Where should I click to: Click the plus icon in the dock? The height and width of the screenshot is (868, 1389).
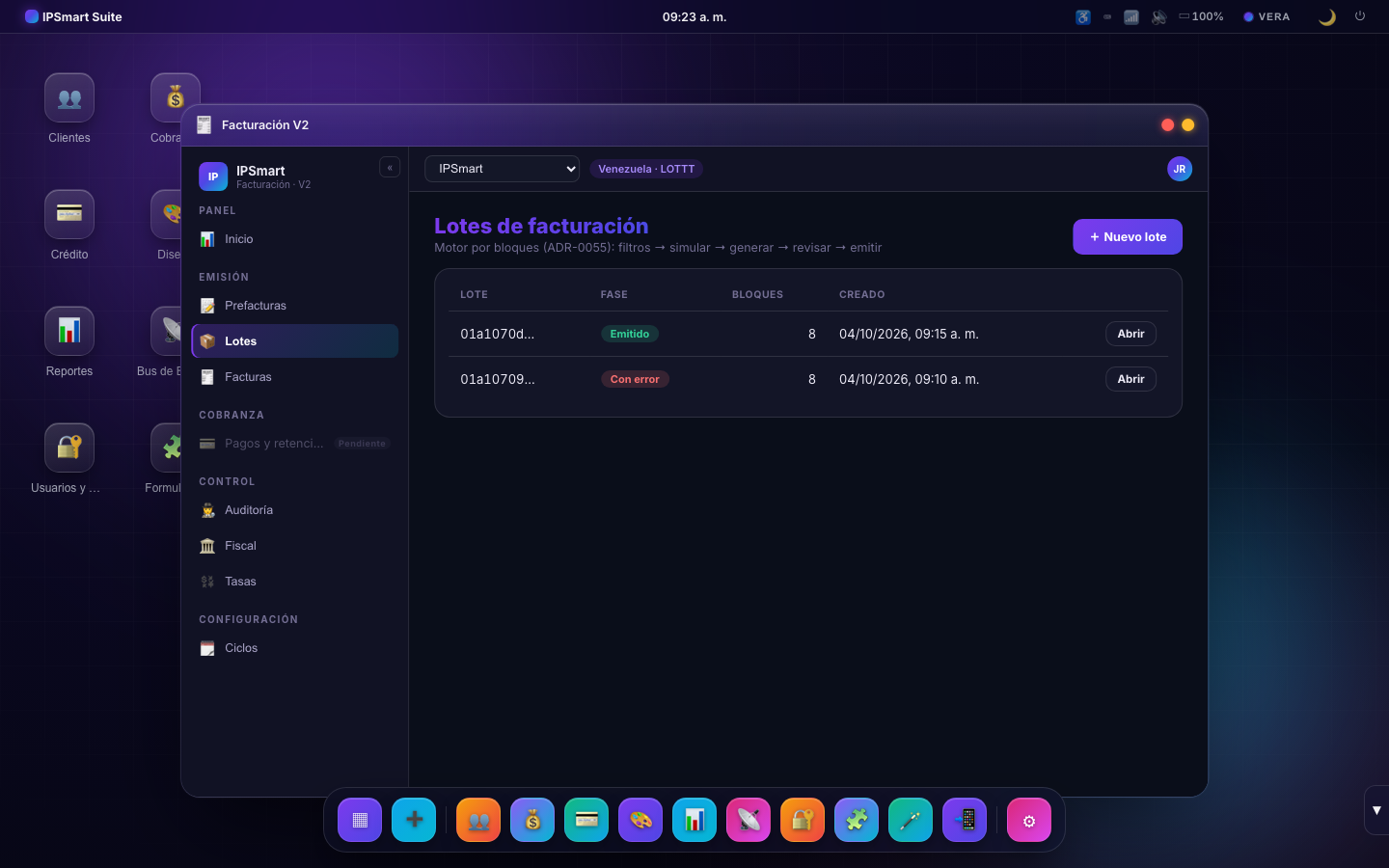pos(414,820)
